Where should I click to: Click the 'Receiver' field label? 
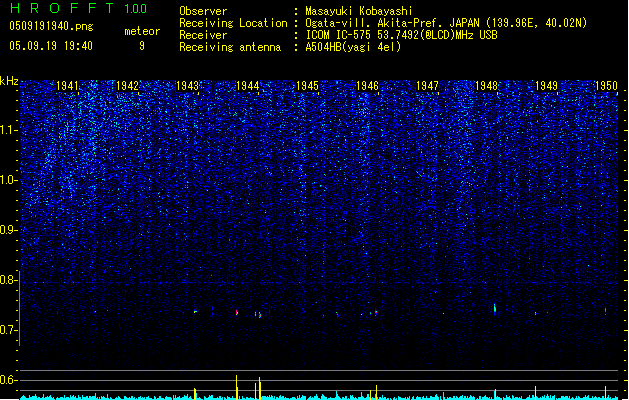pyautogui.click(x=203, y=35)
